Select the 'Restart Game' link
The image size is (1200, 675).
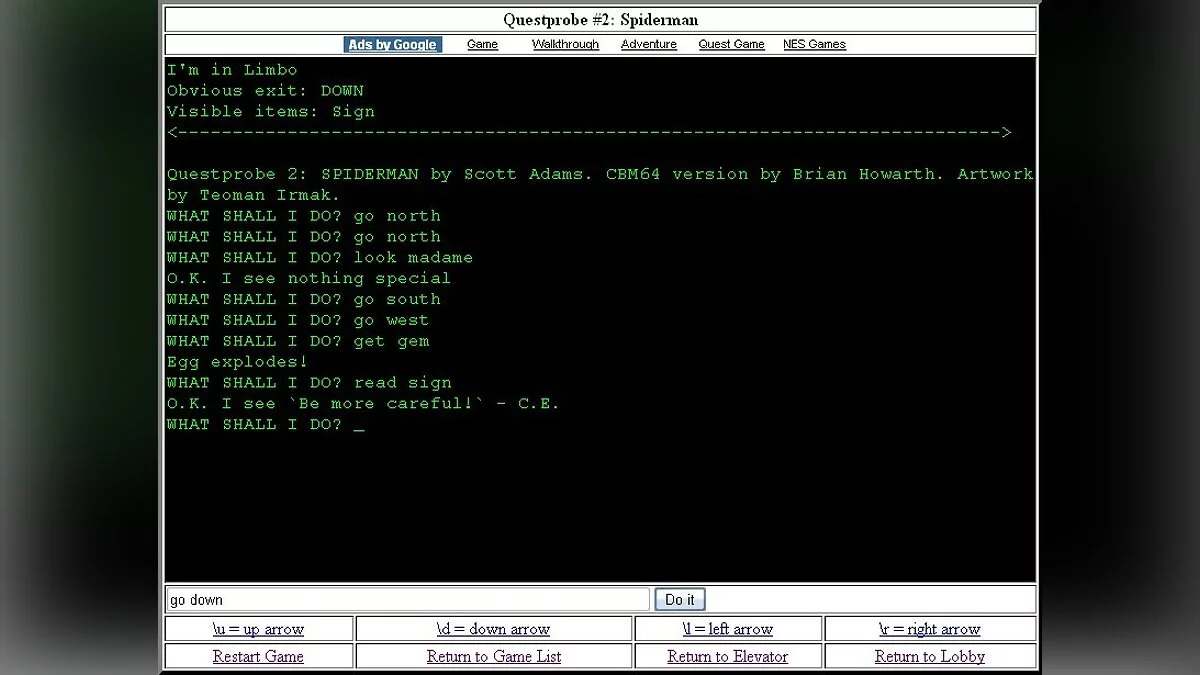(x=258, y=656)
